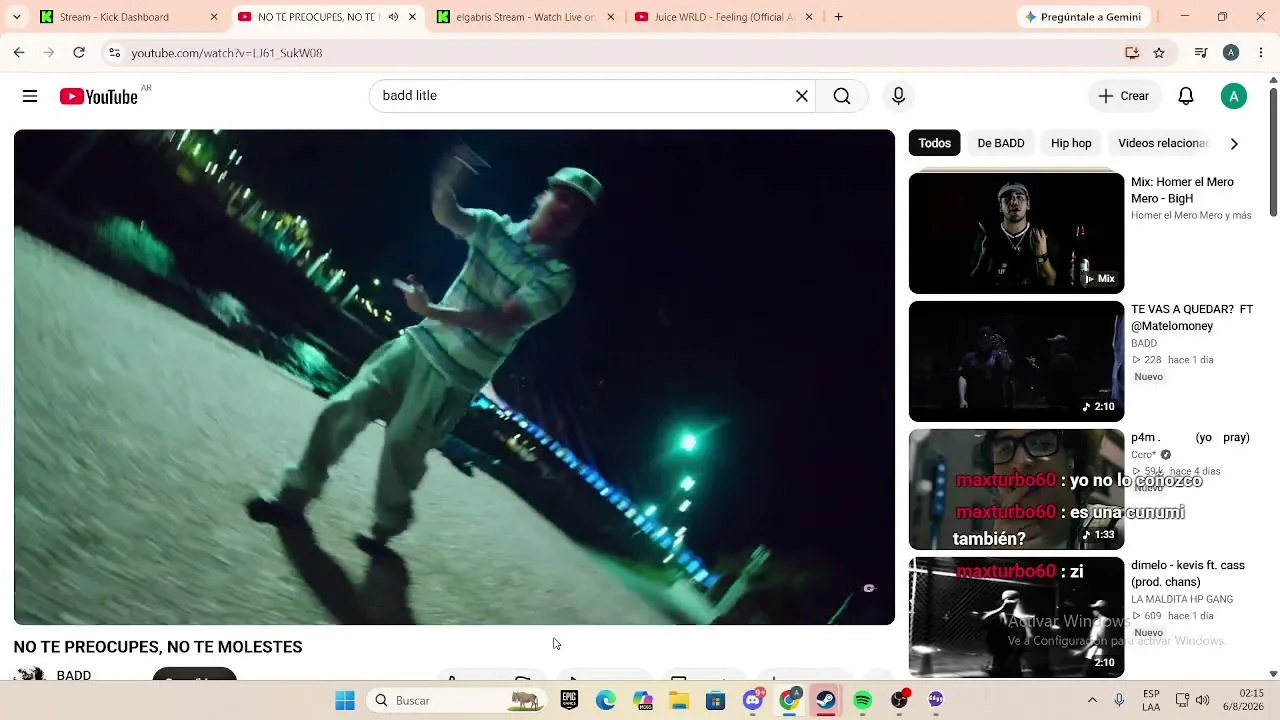Click the video player to pause
This screenshot has height=720, width=1280.
coord(454,377)
